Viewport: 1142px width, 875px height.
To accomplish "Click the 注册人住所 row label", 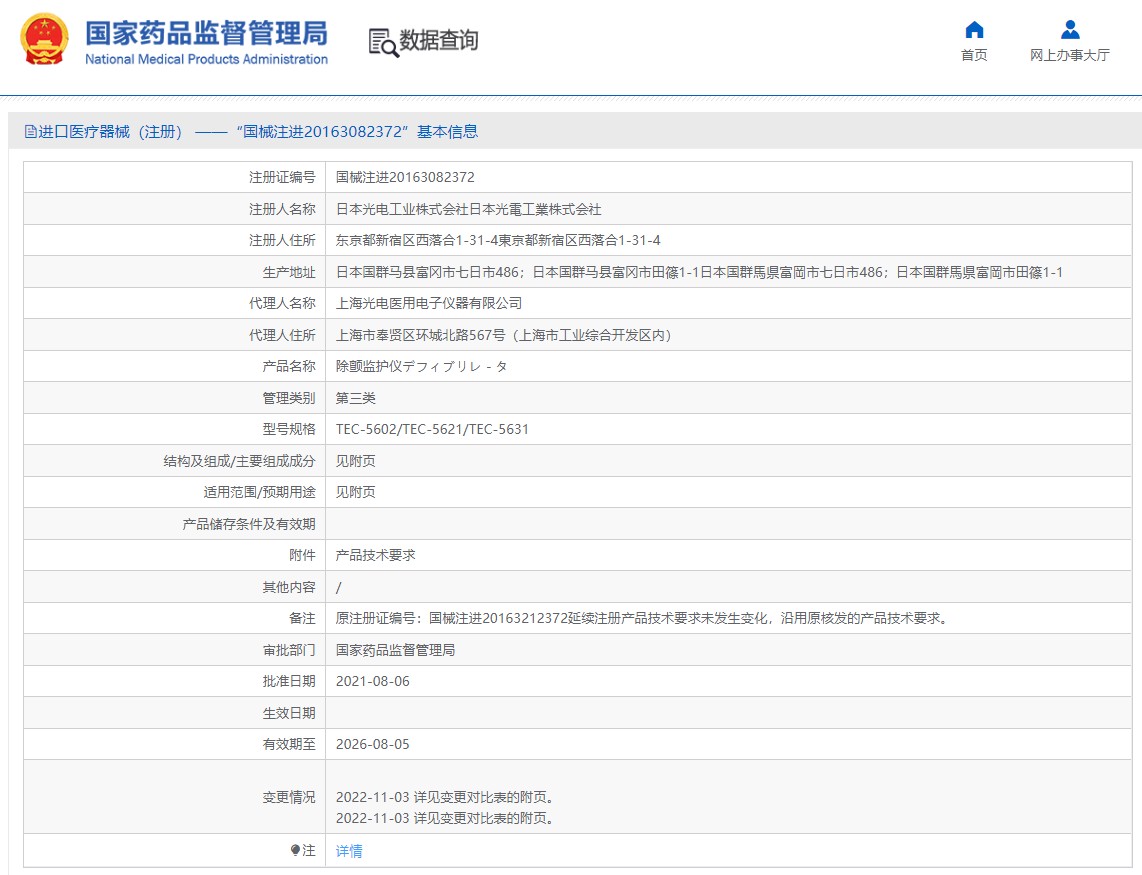I will 283,240.
